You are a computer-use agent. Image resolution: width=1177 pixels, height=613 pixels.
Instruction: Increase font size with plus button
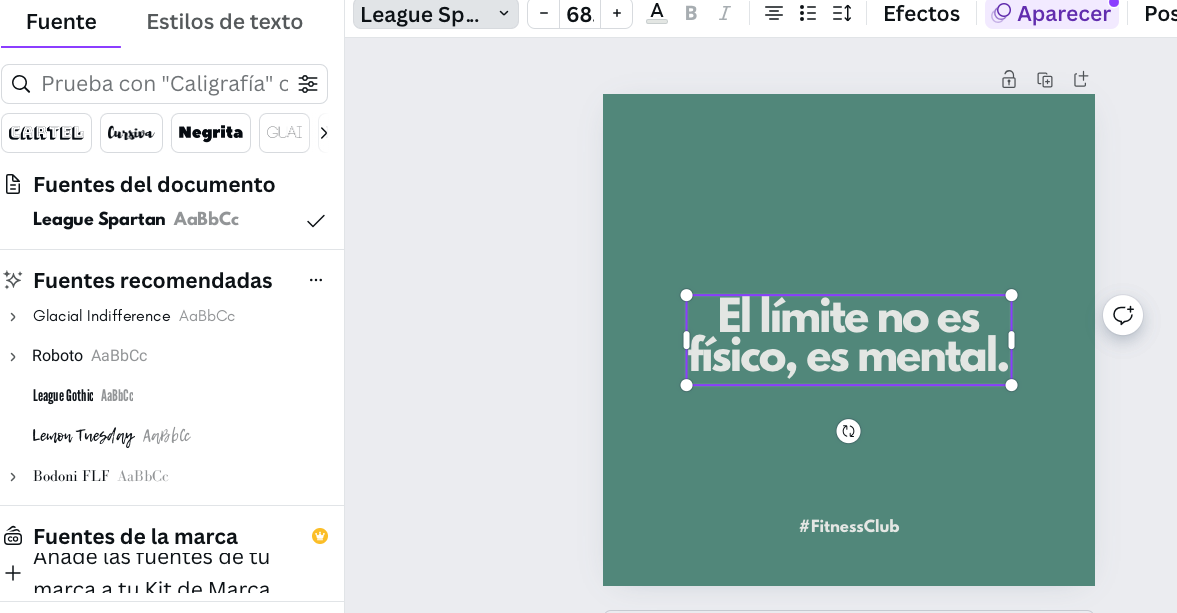click(616, 14)
